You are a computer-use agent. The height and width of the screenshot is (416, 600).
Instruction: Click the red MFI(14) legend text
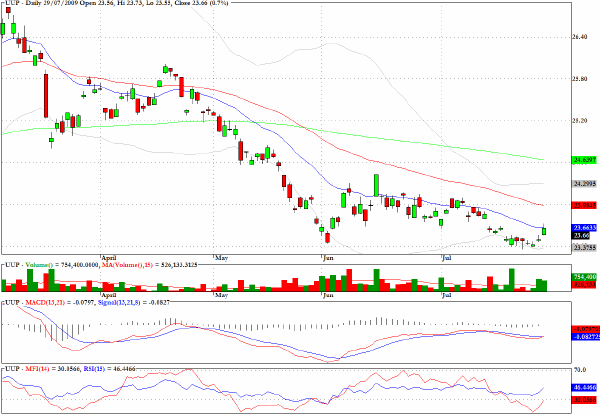(x=37, y=369)
